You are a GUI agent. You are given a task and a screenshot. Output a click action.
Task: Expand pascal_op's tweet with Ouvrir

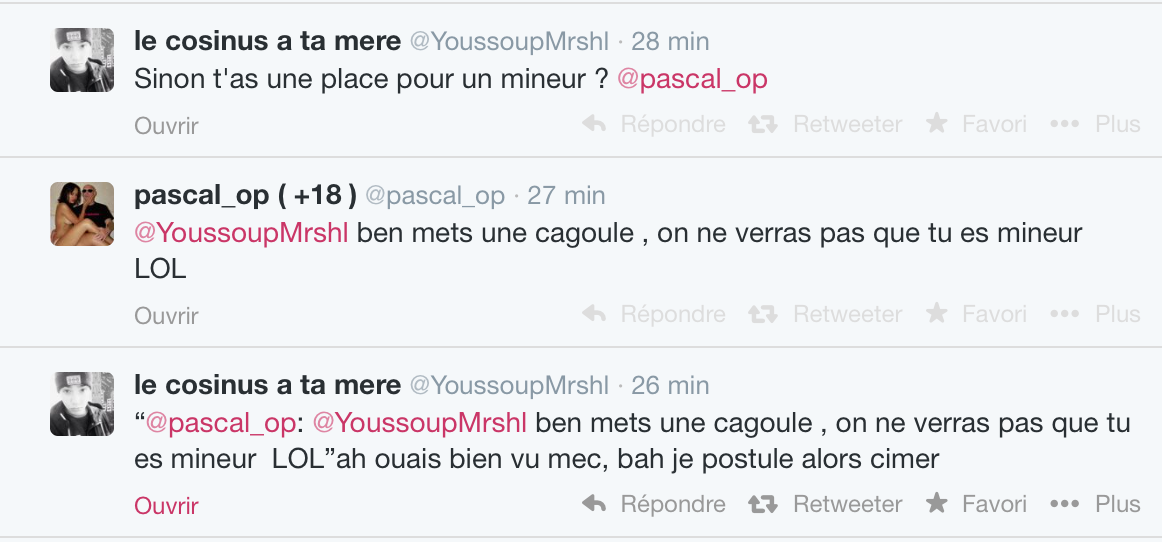[166, 316]
